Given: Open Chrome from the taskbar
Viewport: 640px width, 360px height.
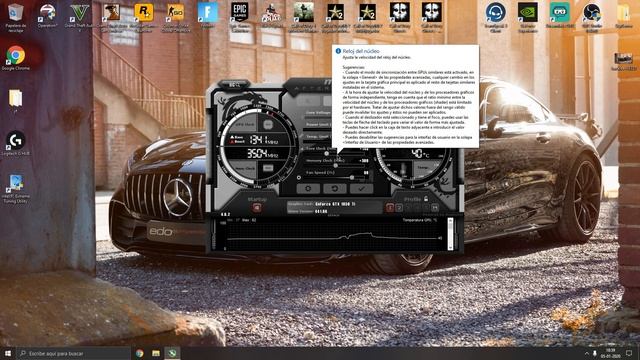Looking at the screenshot, I should pyautogui.click(x=140, y=353).
